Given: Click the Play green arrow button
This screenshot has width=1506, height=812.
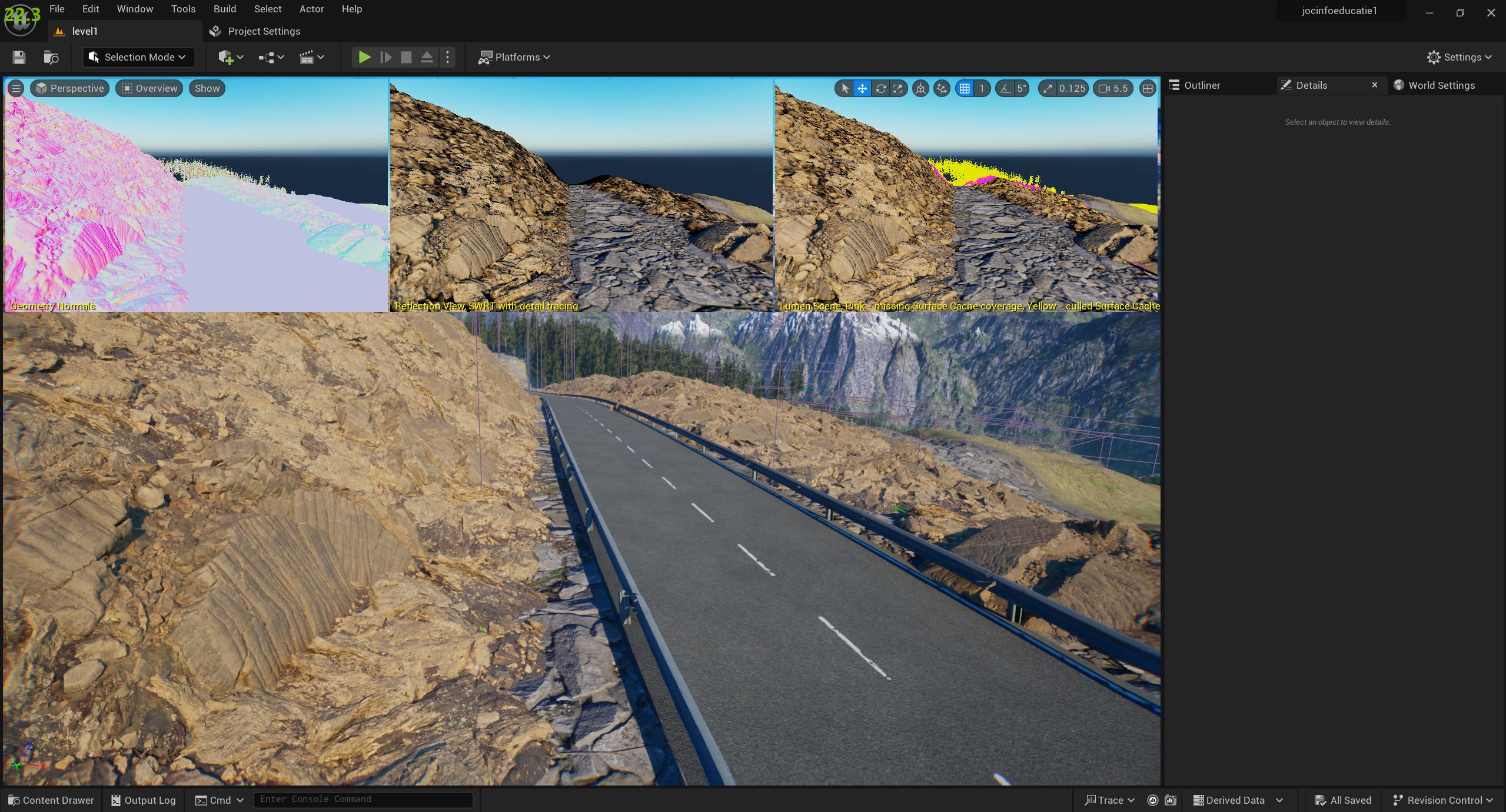Looking at the screenshot, I should 364,57.
